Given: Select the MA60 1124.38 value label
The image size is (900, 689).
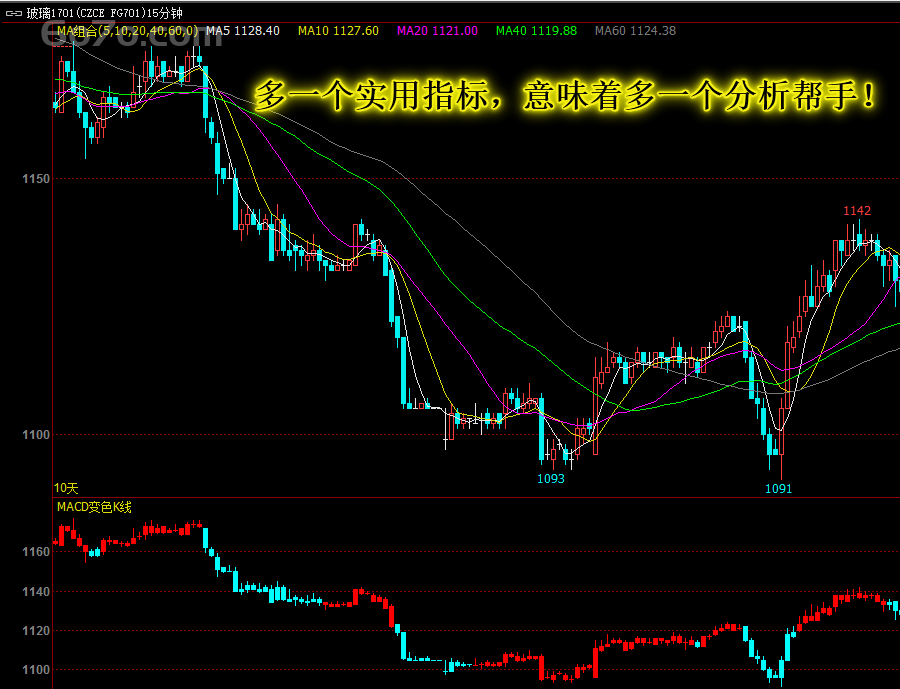Looking at the screenshot, I should click(x=635, y=31).
